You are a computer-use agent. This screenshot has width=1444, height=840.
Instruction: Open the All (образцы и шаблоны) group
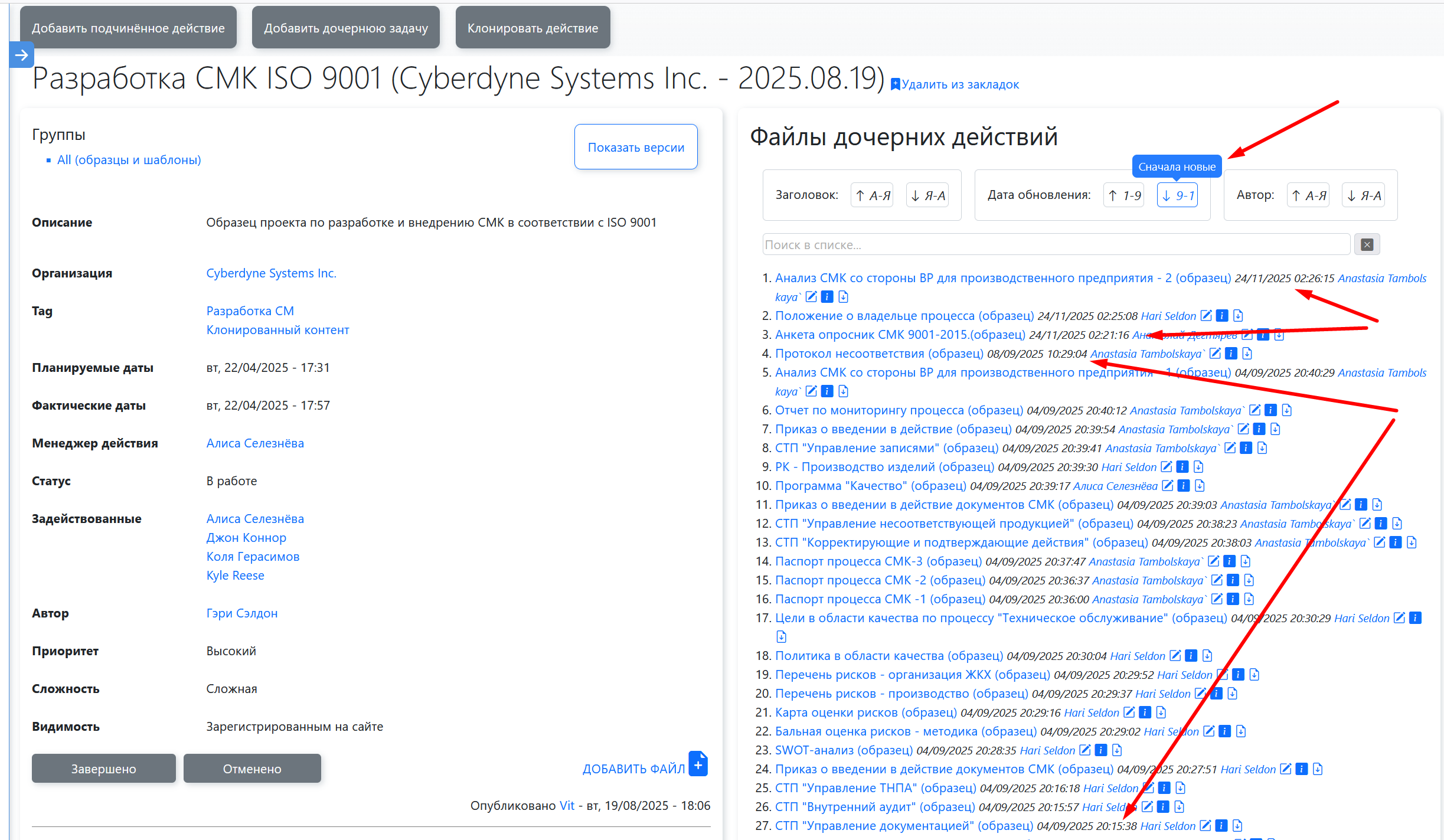coord(129,160)
